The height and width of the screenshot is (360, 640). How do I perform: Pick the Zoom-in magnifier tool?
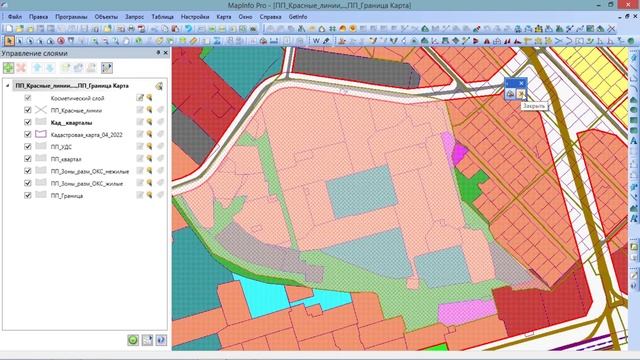coord(95,41)
